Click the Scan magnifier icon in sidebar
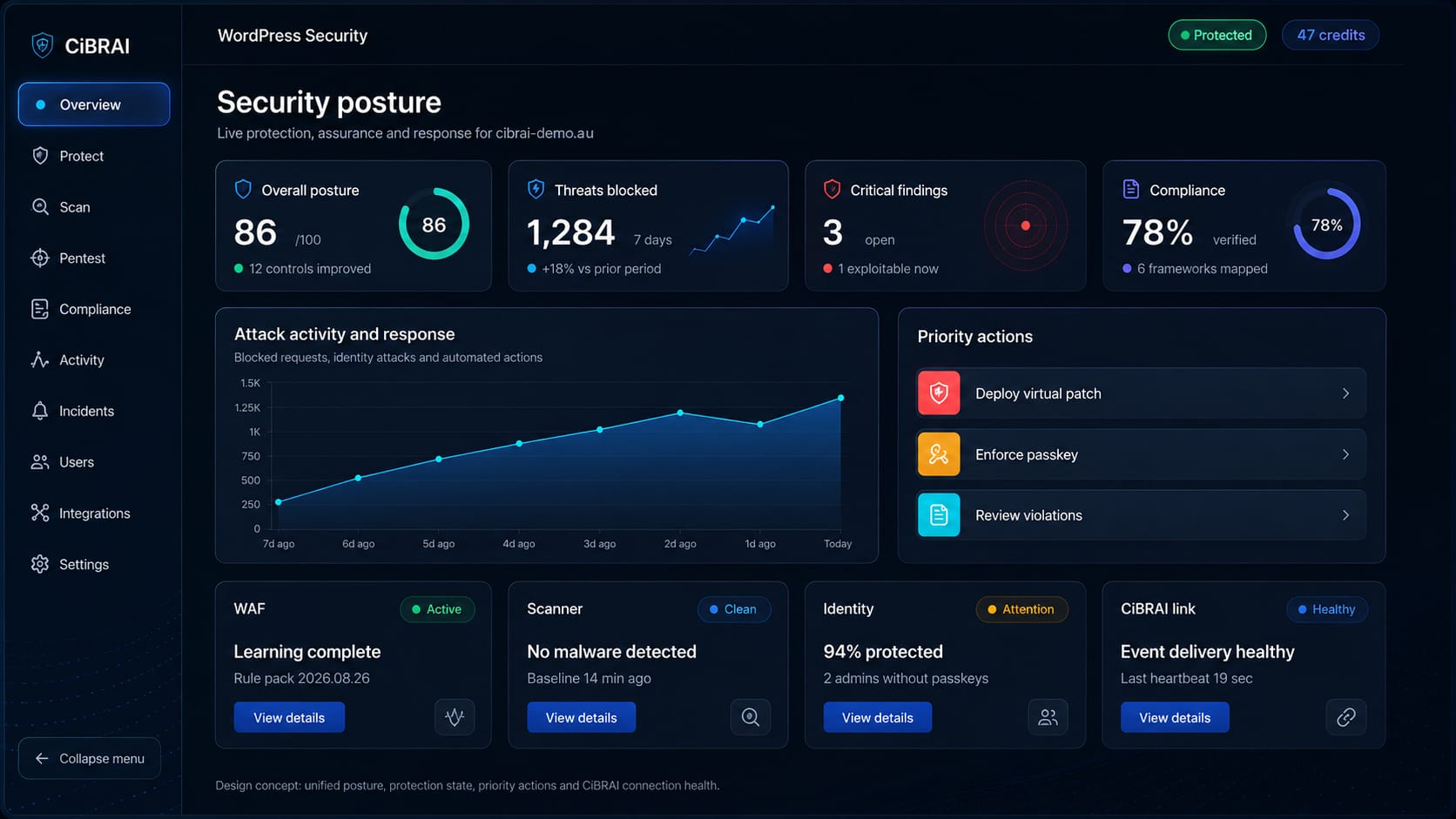This screenshot has width=1456, height=819. [x=40, y=207]
